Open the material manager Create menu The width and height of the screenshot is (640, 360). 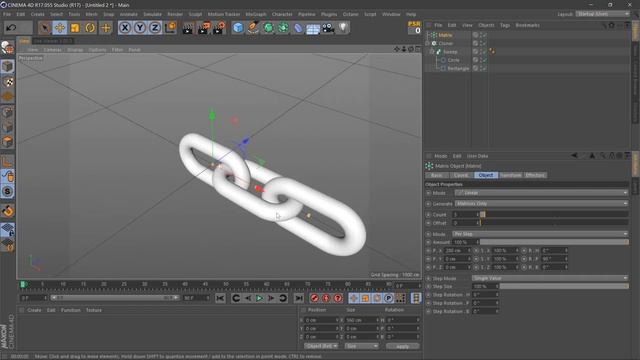click(x=34, y=310)
